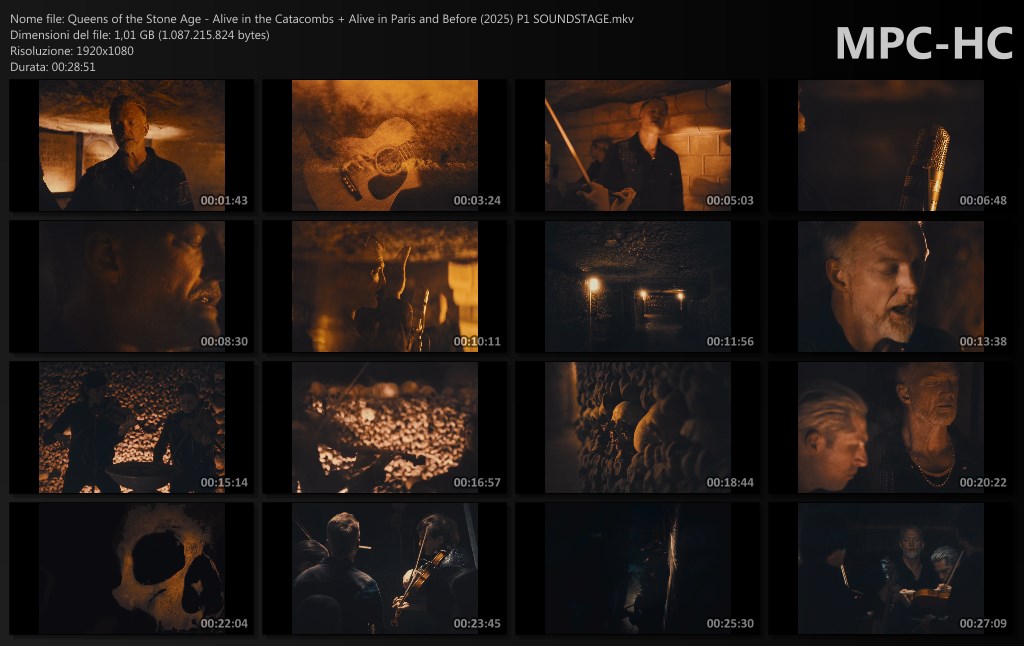Open the thumbnail timestamped 00:10:11
Image resolution: width=1024 pixels, height=646 pixels.
pos(384,287)
